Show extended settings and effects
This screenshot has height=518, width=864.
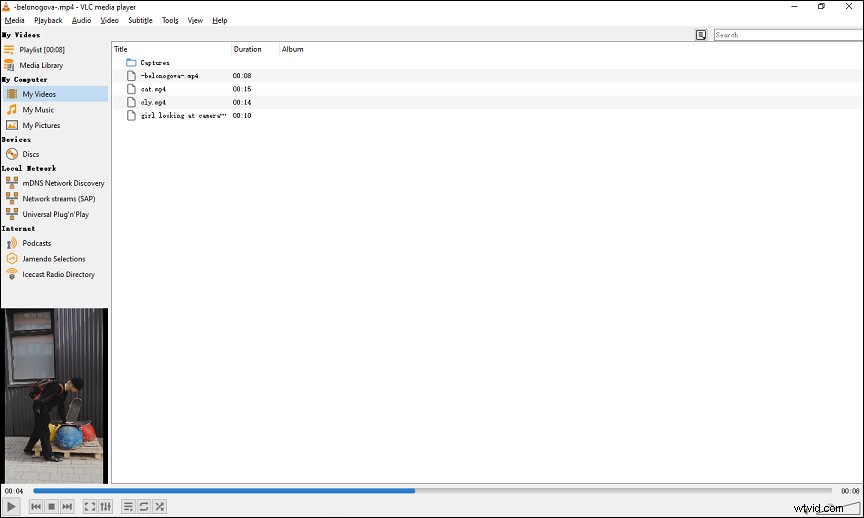105,506
